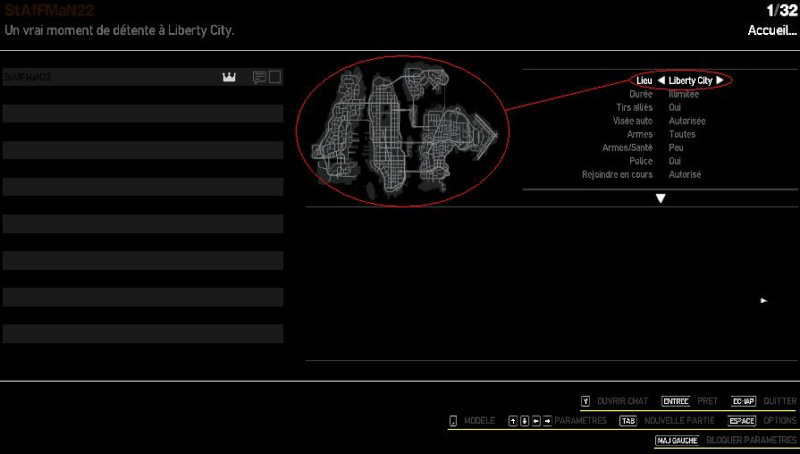Select the Tirs alliés setting row
This screenshot has height=454, width=800.
(x=660, y=107)
